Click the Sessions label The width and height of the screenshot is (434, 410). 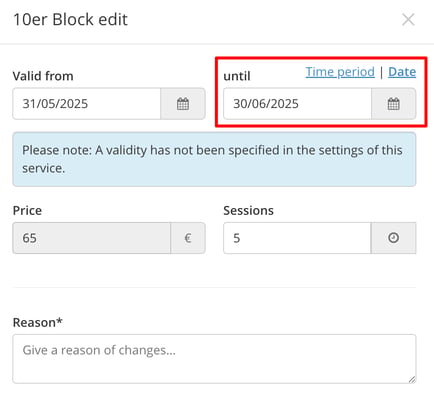[x=248, y=211]
